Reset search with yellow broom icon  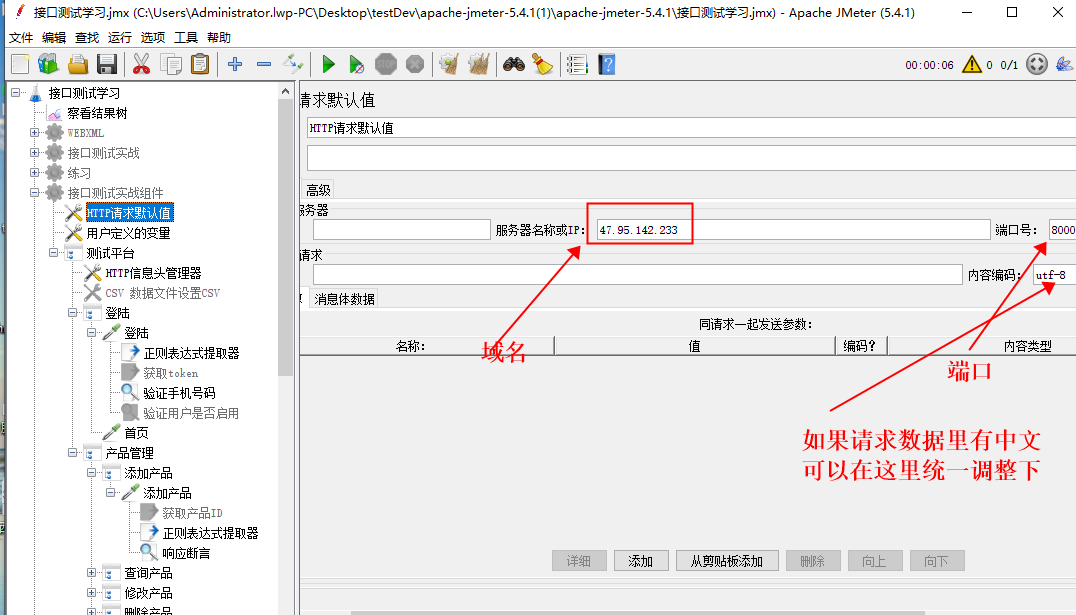tap(542, 65)
